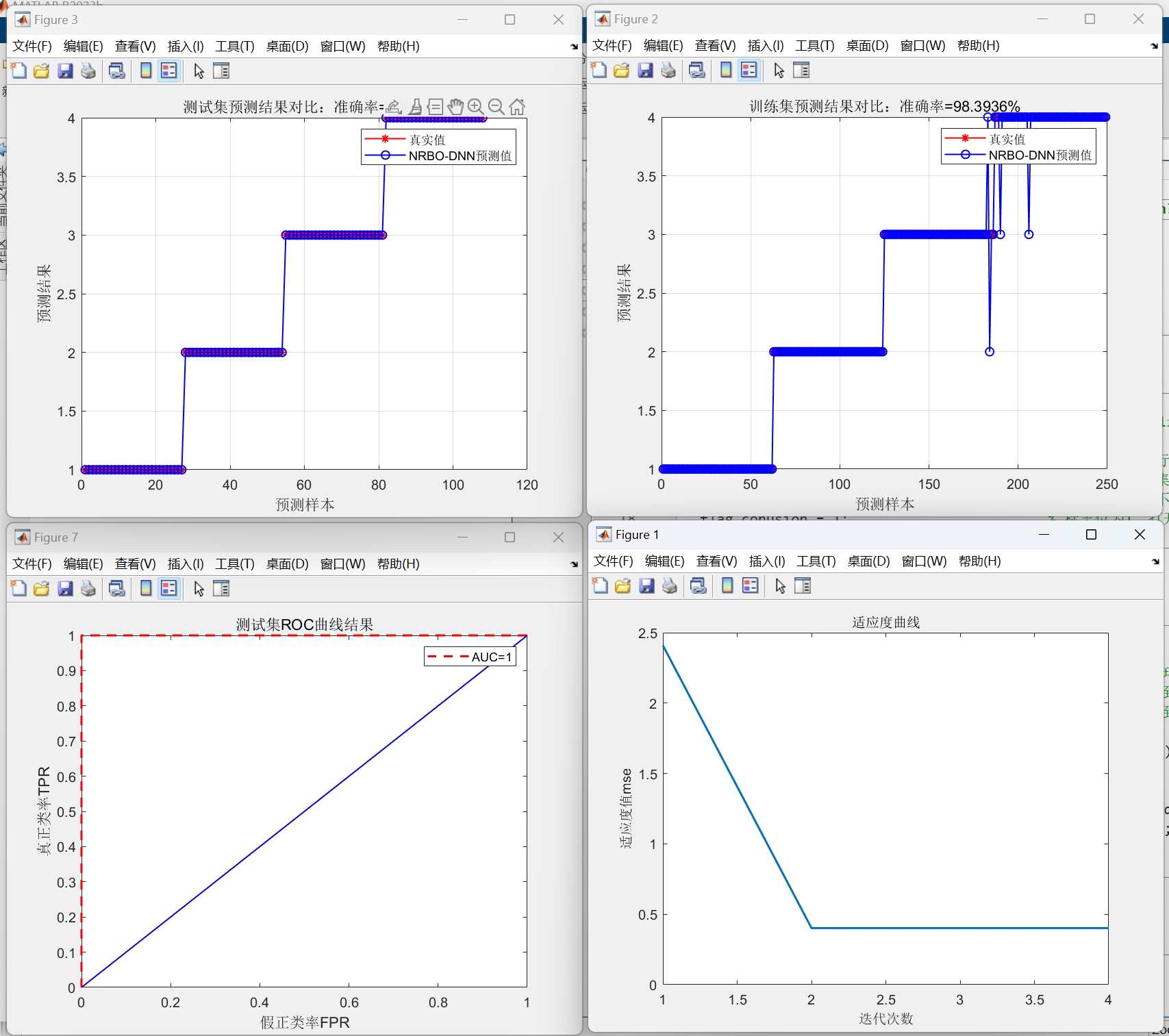Enable Edit Plot arrow in Figure 7 toolbar
Screen dimensions: 1169x1036
pyautogui.click(x=199, y=589)
